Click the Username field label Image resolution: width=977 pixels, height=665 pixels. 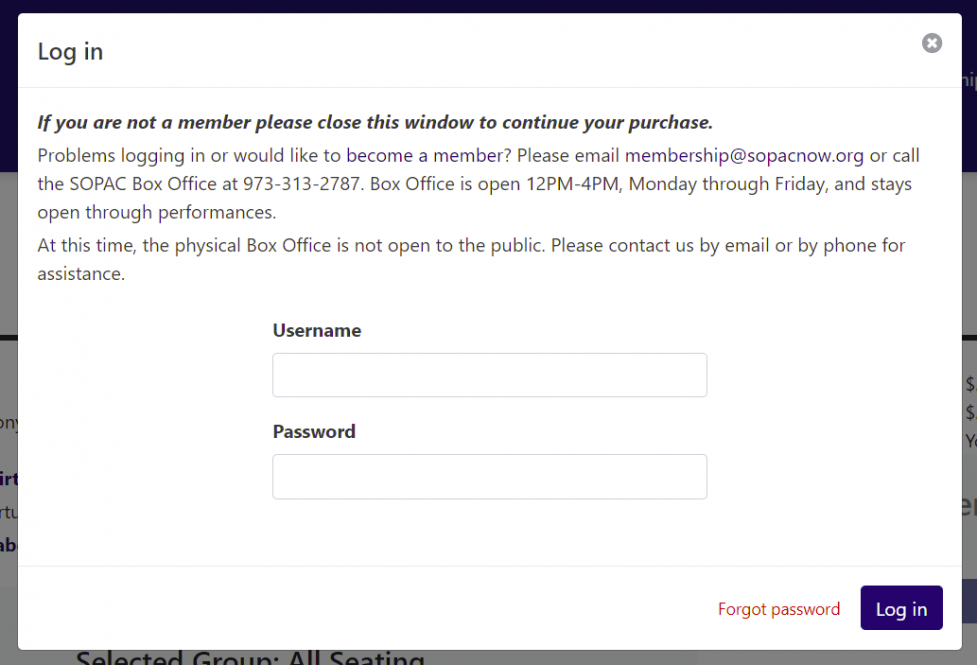coord(316,330)
